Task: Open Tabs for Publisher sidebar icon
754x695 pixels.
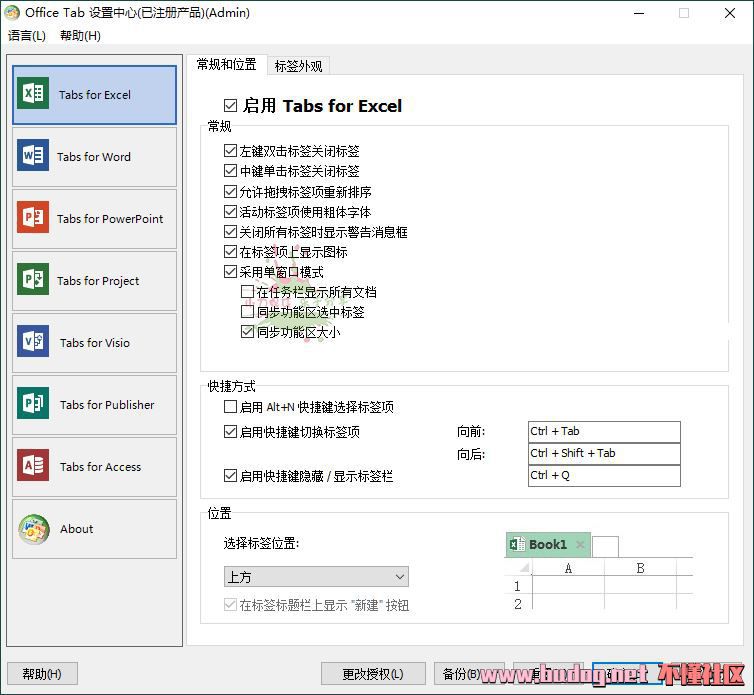Action: coord(33,405)
